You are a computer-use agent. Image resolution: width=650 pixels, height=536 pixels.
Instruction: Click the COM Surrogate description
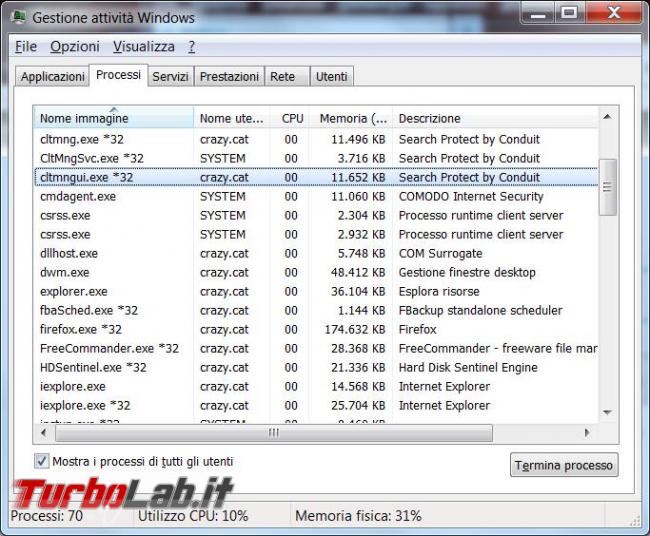441,254
